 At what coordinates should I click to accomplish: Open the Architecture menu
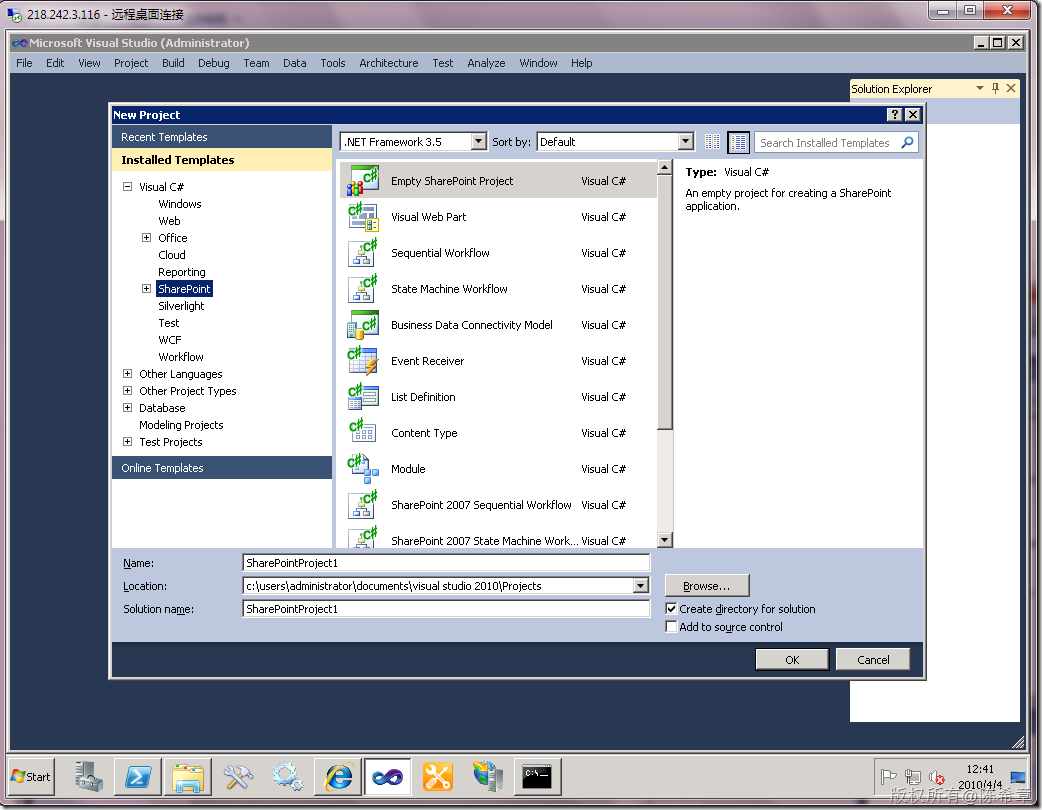[x=389, y=63]
